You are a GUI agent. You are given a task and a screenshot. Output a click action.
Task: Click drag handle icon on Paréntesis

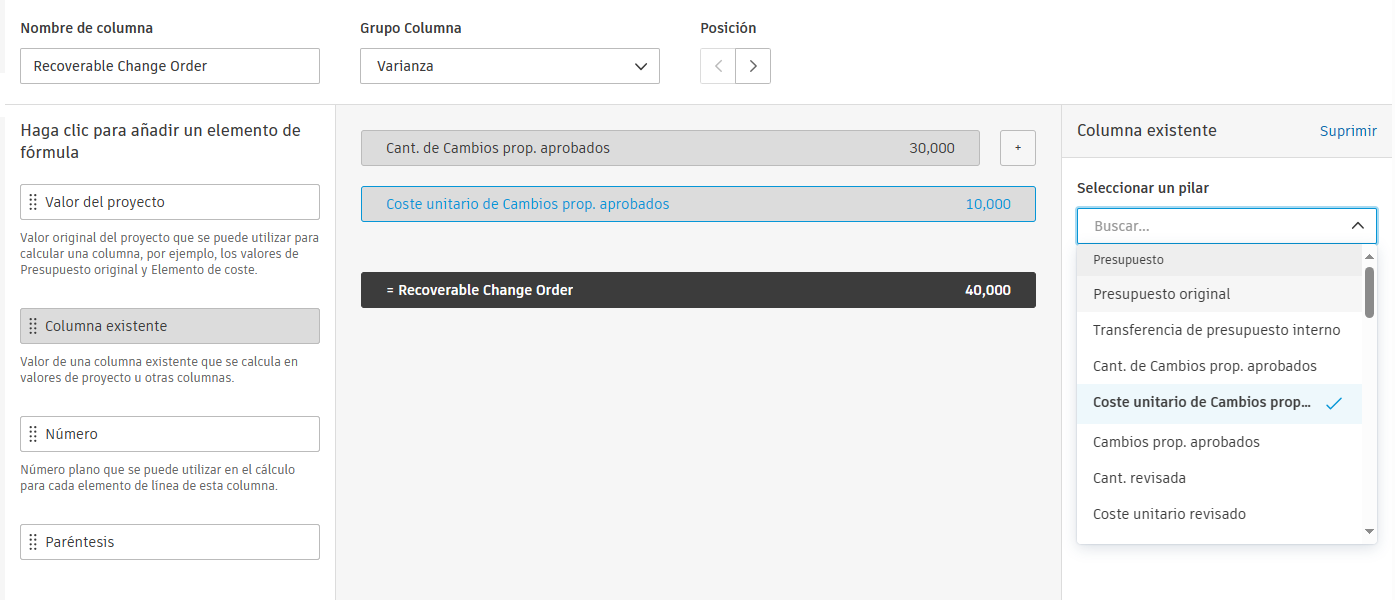tap(33, 542)
